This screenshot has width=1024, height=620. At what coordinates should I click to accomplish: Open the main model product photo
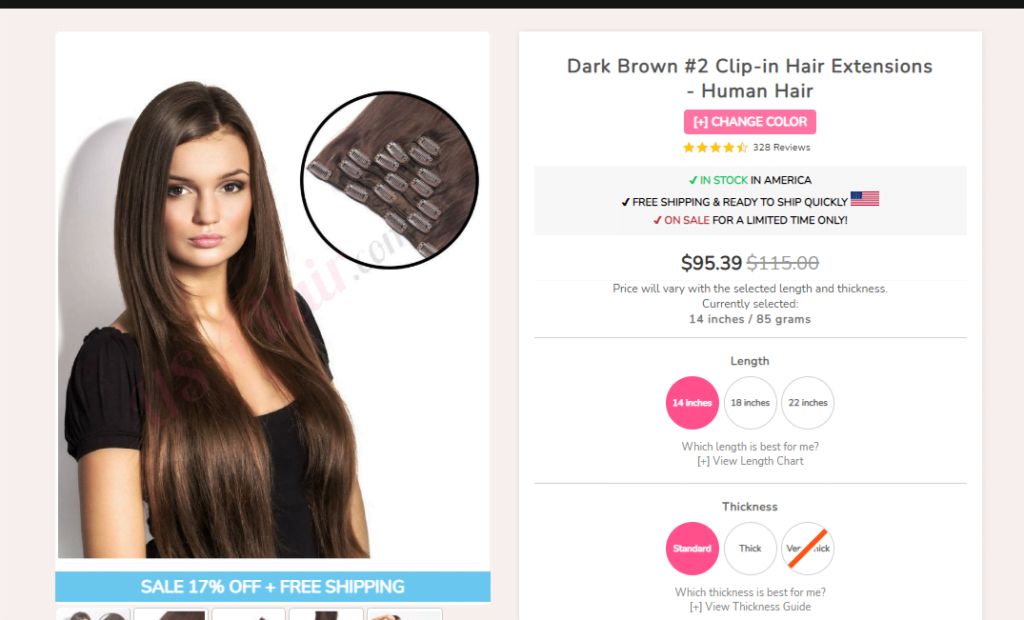216,320
